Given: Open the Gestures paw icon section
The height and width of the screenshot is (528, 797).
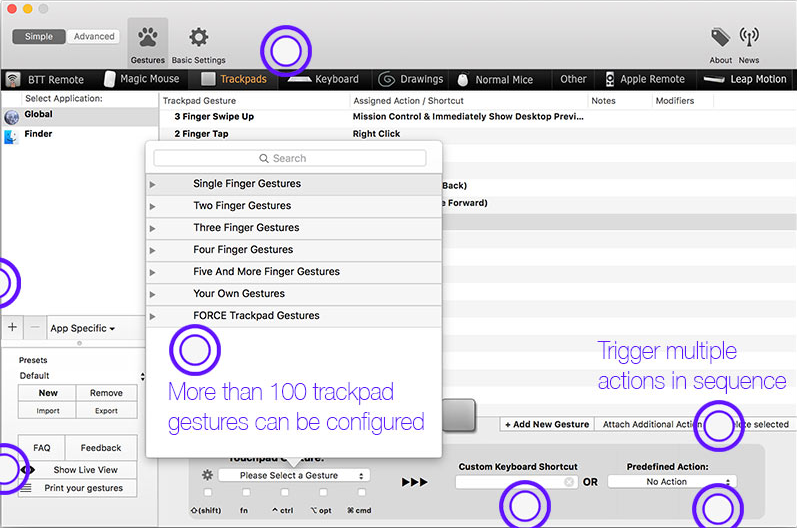Looking at the screenshot, I should tap(147, 37).
